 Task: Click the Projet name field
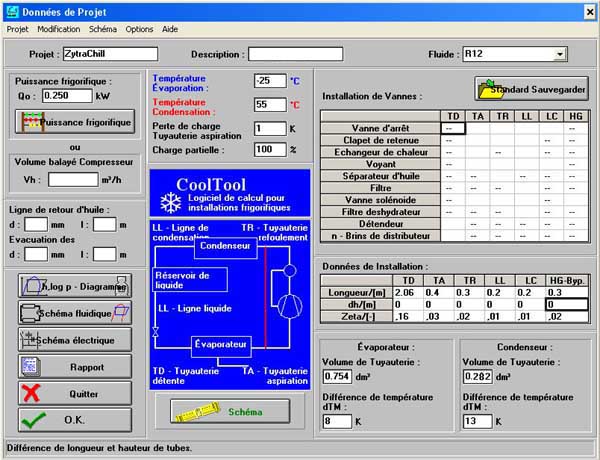[110, 54]
